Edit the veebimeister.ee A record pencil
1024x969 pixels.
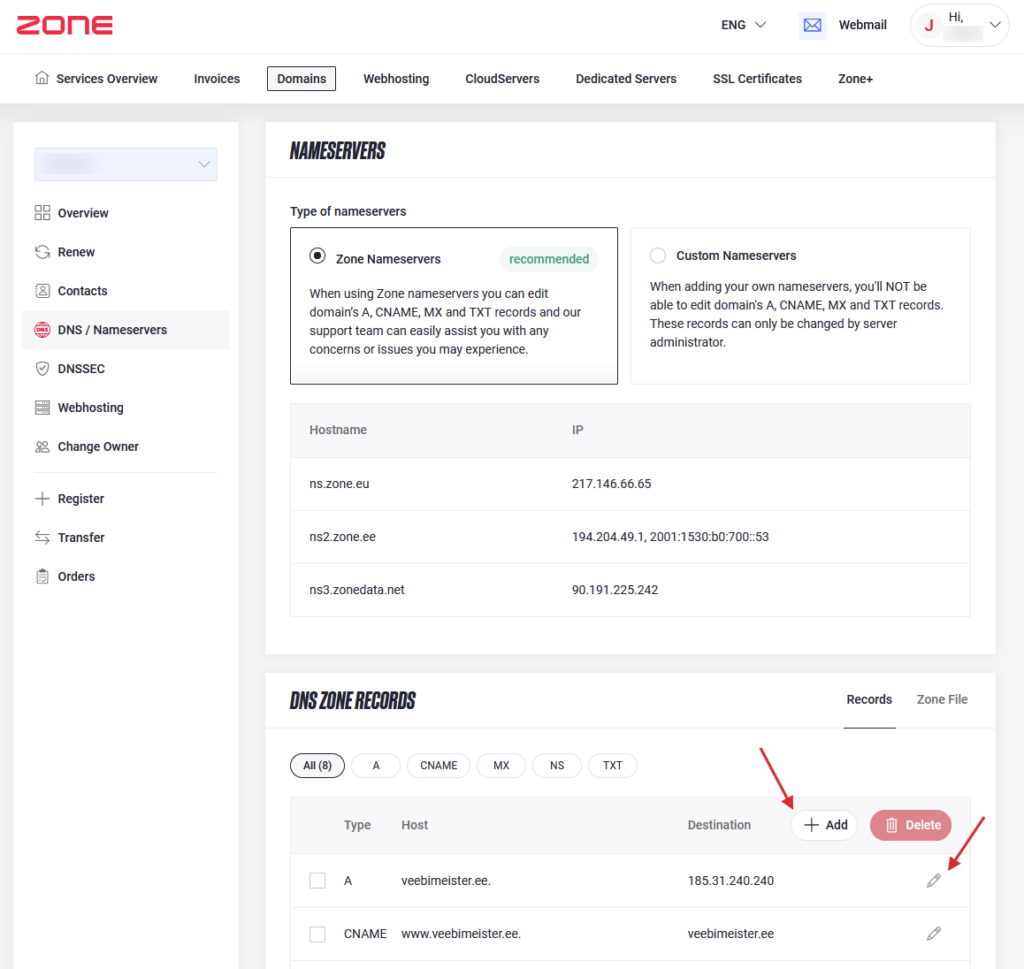pyautogui.click(x=933, y=881)
